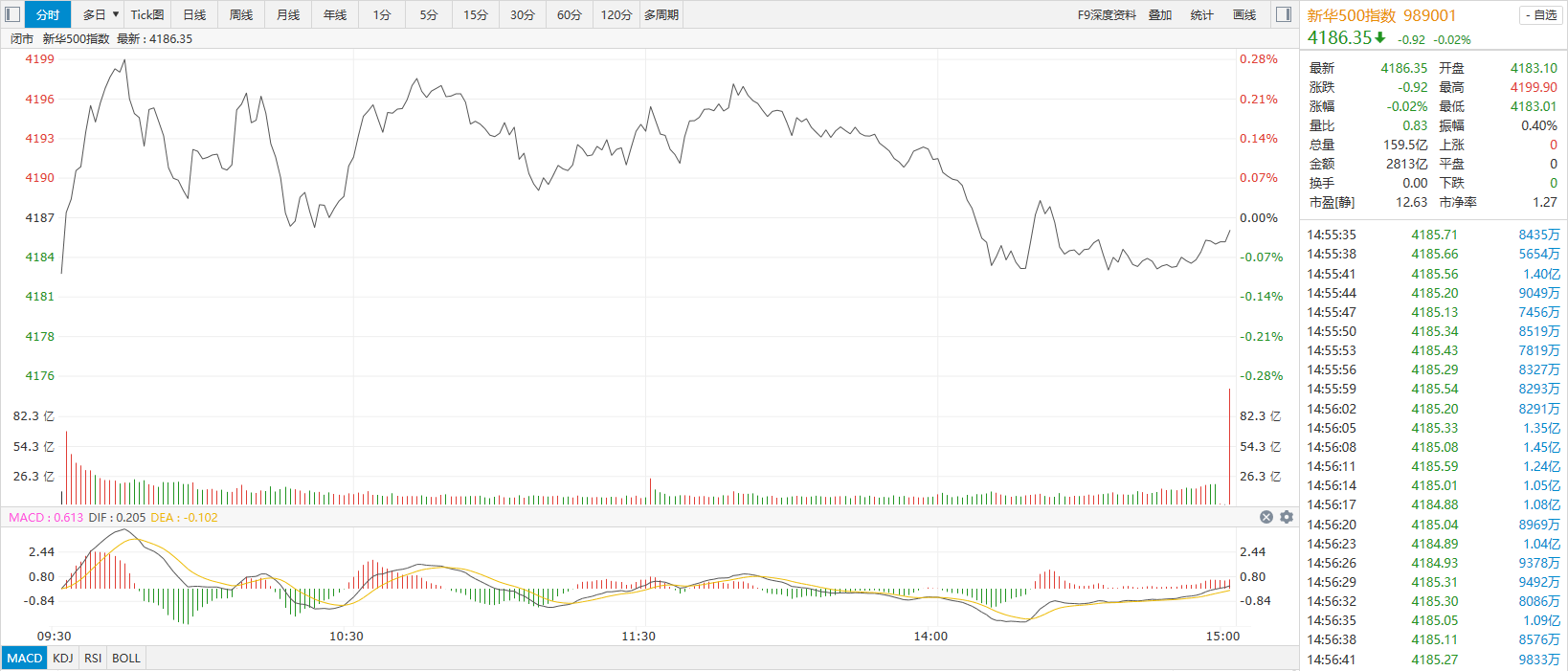Click the DIF : 0.205 readout

pyautogui.click(x=117, y=517)
